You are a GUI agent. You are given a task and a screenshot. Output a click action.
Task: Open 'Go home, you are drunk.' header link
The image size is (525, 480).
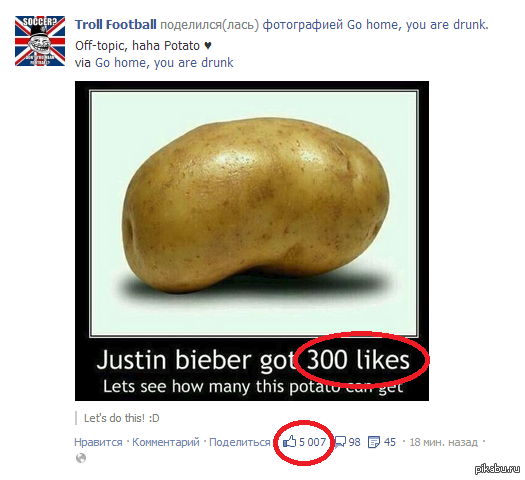(418, 25)
